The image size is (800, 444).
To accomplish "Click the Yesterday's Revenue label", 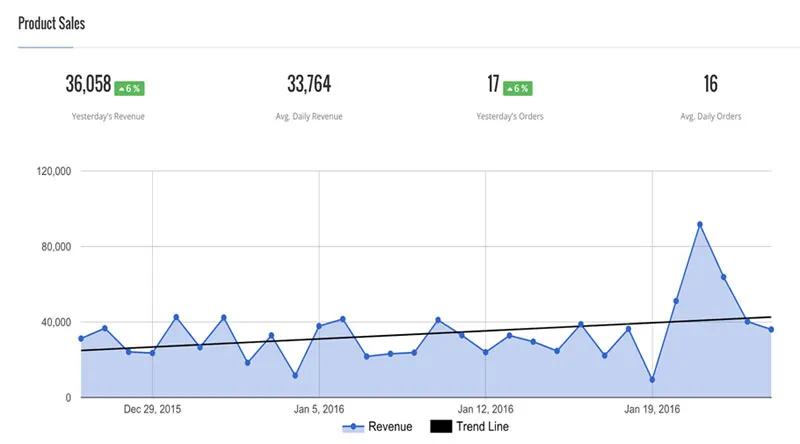I will (x=108, y=117).
